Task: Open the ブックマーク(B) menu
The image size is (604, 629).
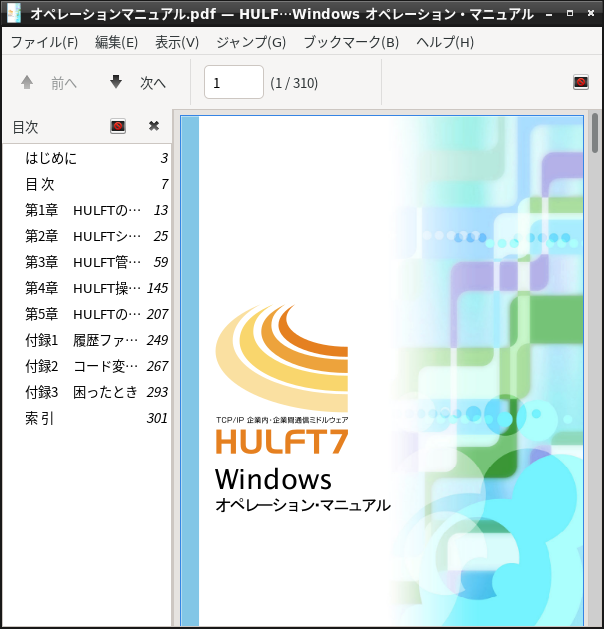Action: [351, 42]
